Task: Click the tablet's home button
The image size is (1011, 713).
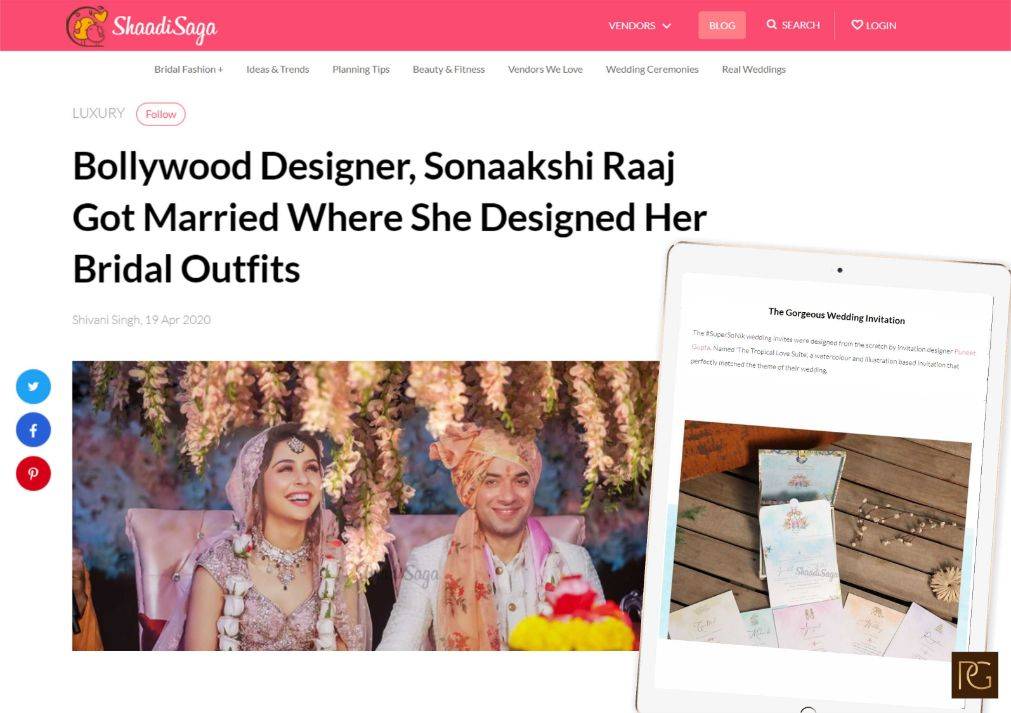Action: 808,710
